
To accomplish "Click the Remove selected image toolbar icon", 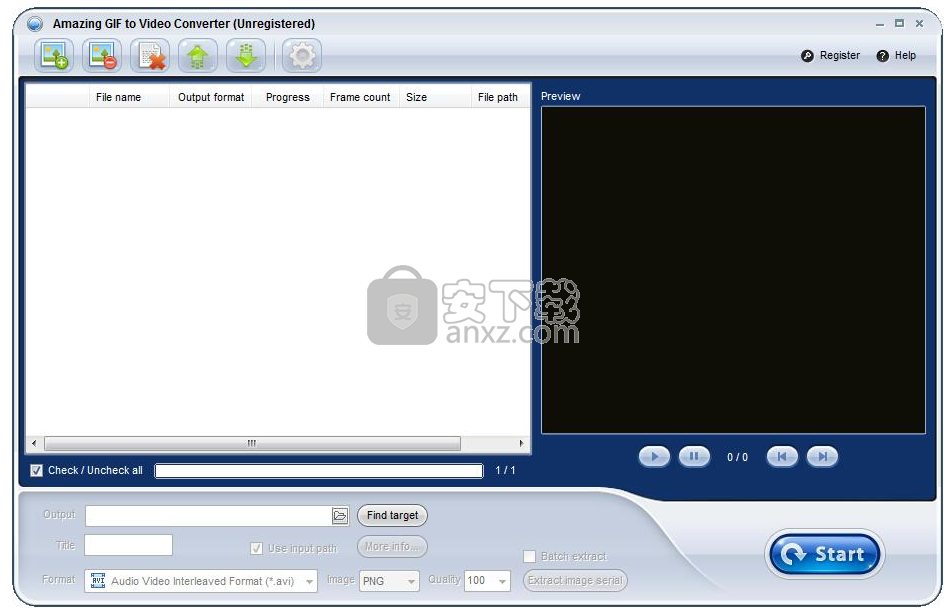I will click(102, 56).
